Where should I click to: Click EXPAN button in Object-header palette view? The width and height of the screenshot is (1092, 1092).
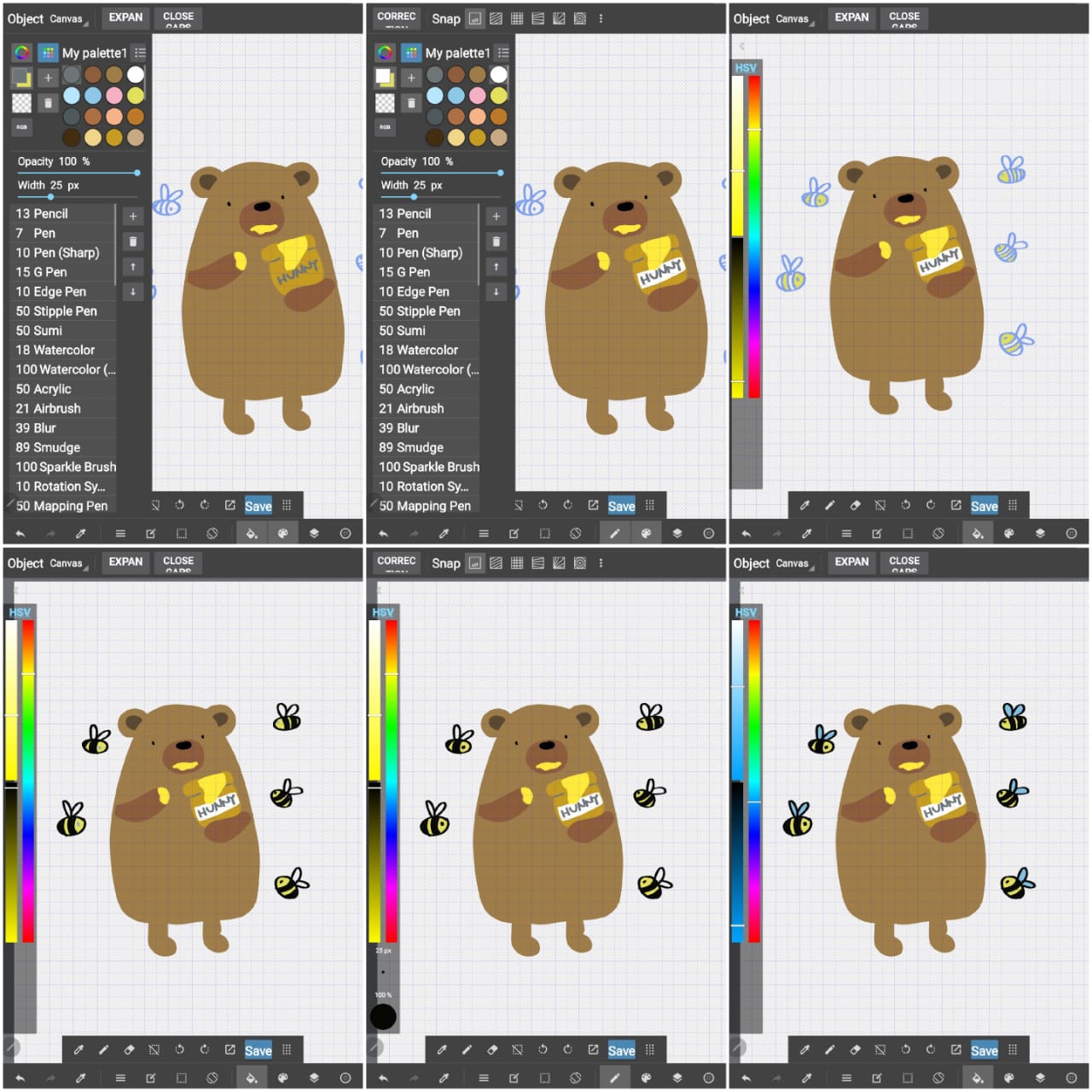pos(125,17)
